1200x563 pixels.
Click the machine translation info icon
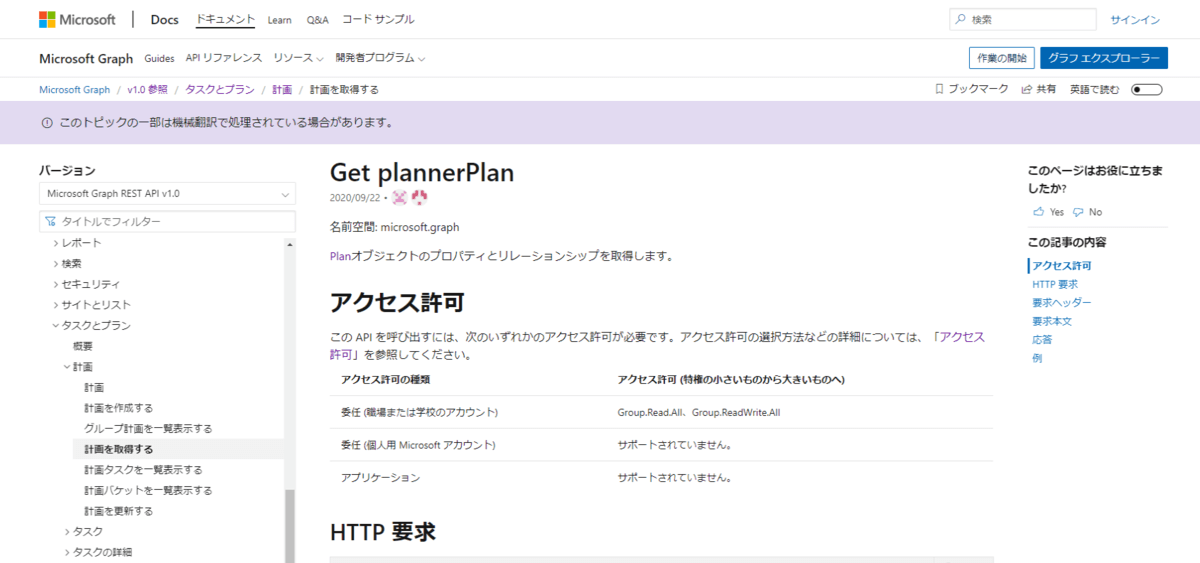tap(46, 123)
